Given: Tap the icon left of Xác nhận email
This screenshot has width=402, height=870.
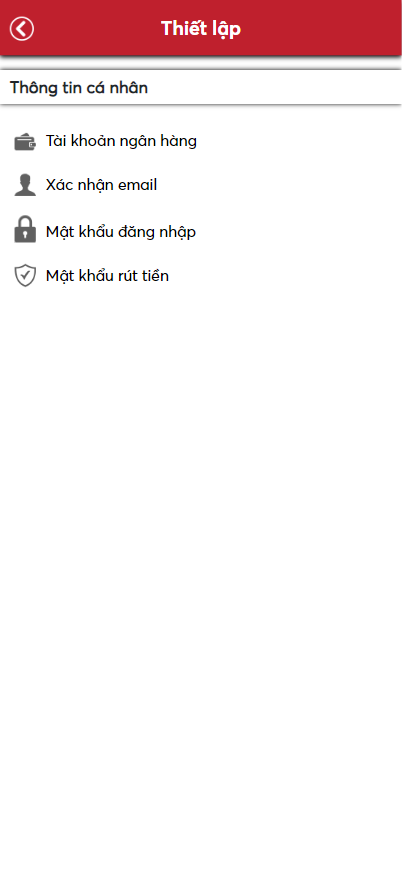Looking at the screenshot, I should coord(25,185).
